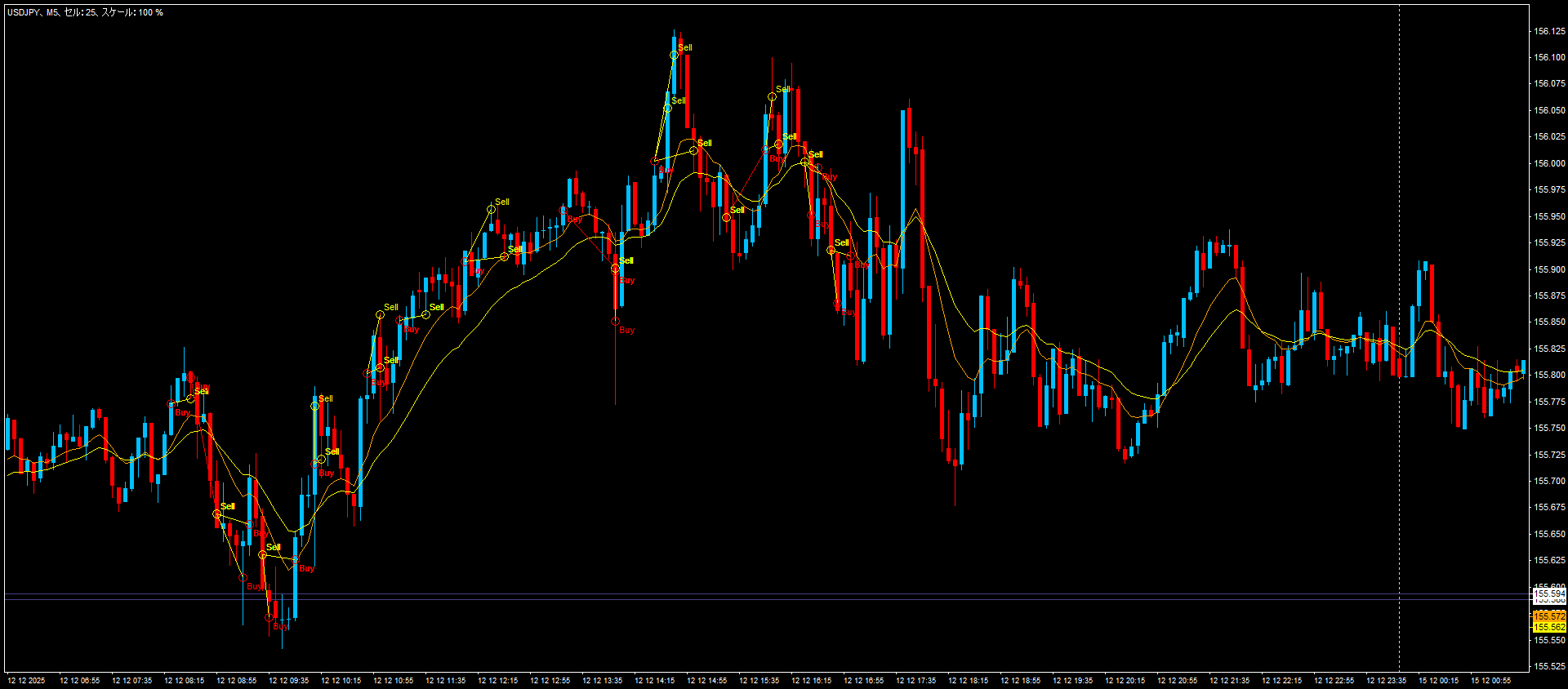
Task: Click the topmost Sell marker circle at the chart peak
Action: click(675, 55)
